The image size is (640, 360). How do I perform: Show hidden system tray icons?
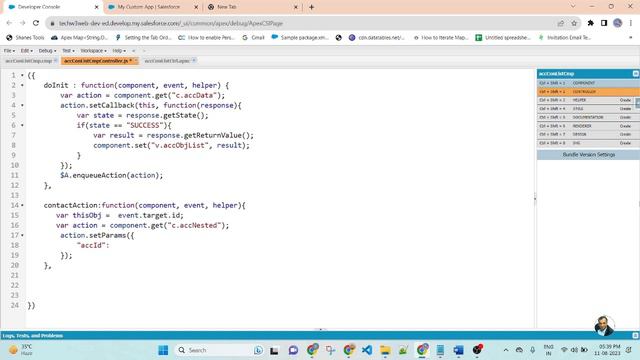coord(506,350)
